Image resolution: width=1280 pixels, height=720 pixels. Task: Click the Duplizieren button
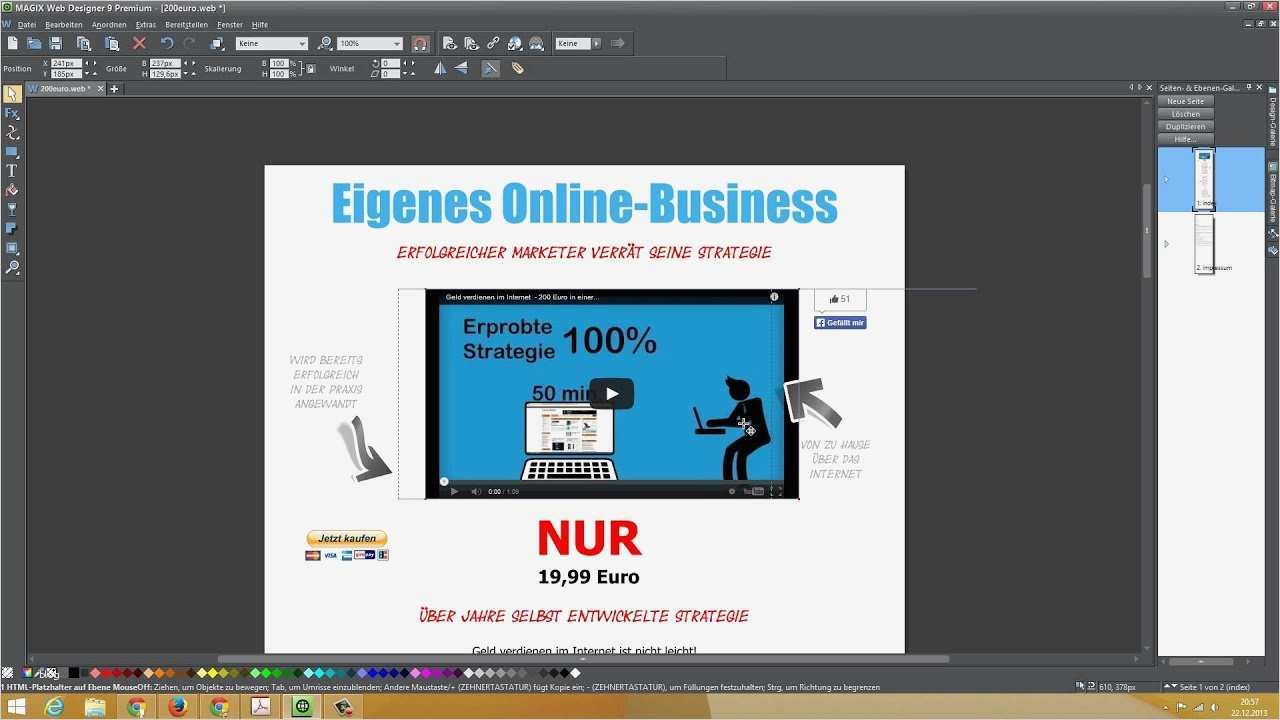[x=1186, y=127]
